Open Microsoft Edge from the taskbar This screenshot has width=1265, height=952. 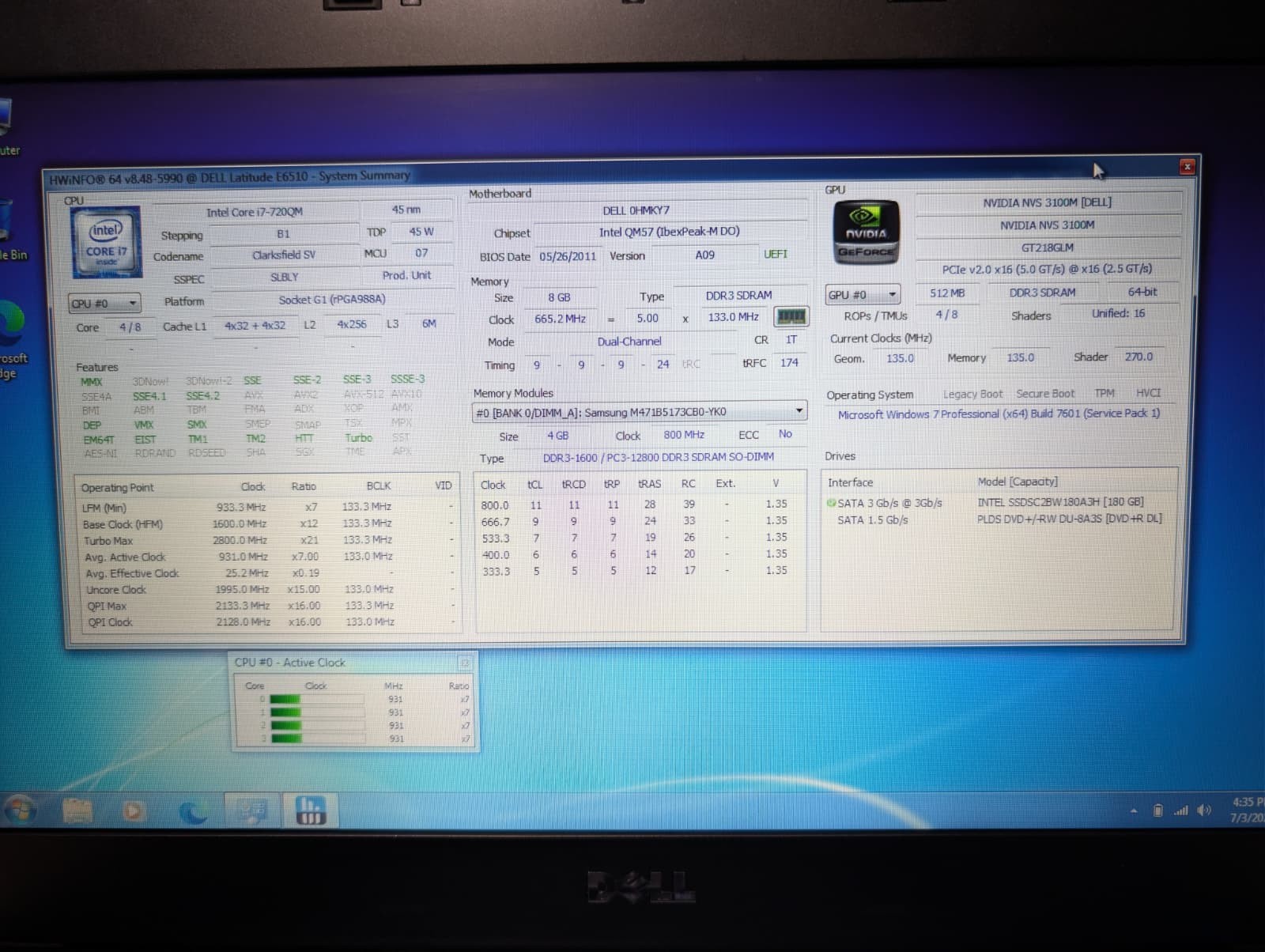[x=192, y=810]
